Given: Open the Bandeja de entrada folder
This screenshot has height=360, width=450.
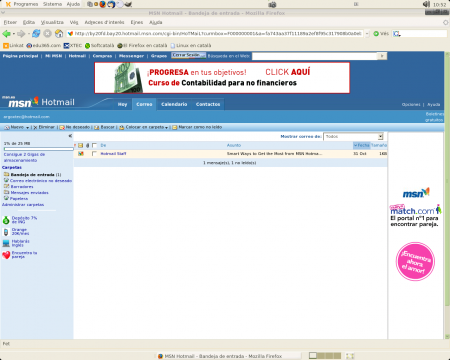Looking at the screenshot, I should [32, 175].
